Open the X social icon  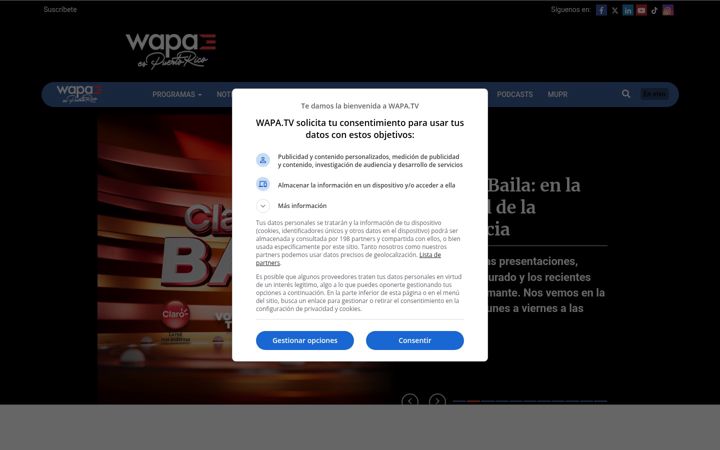(614, 10)
